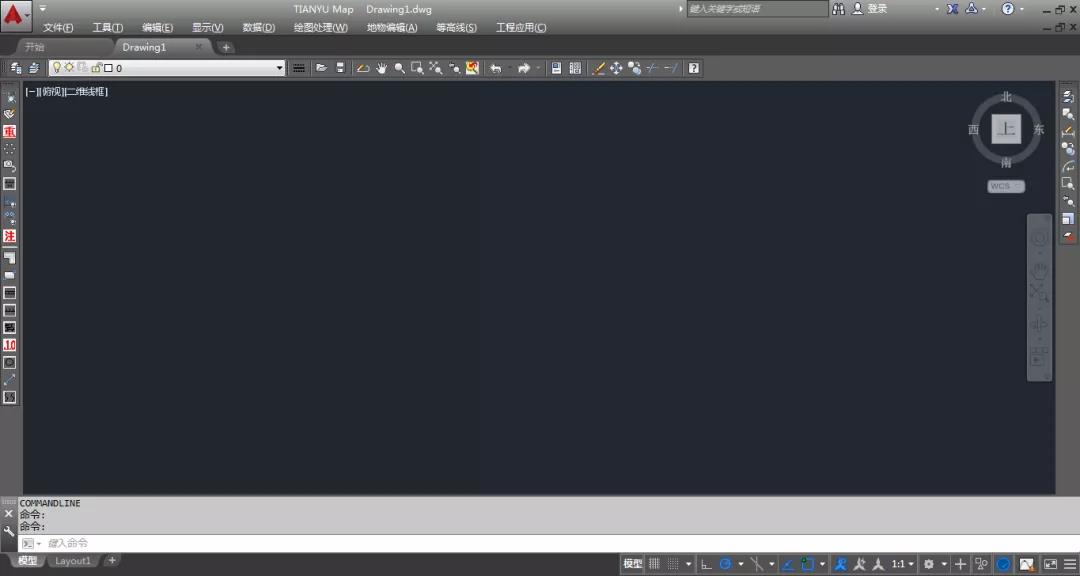1080x576 pixels.
Task: Toggle snap mode dotted grid in status bar
Action: tap(673, 564)
